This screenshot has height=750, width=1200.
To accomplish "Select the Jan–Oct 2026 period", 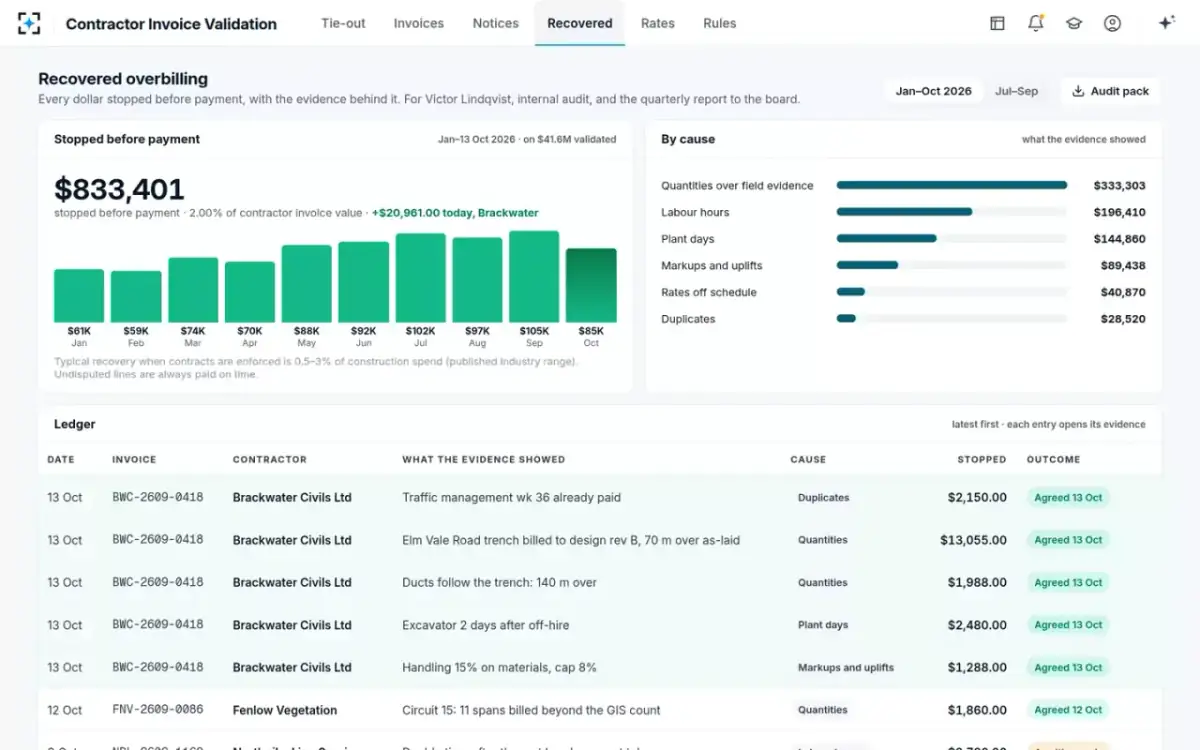I will pos(933,91).
